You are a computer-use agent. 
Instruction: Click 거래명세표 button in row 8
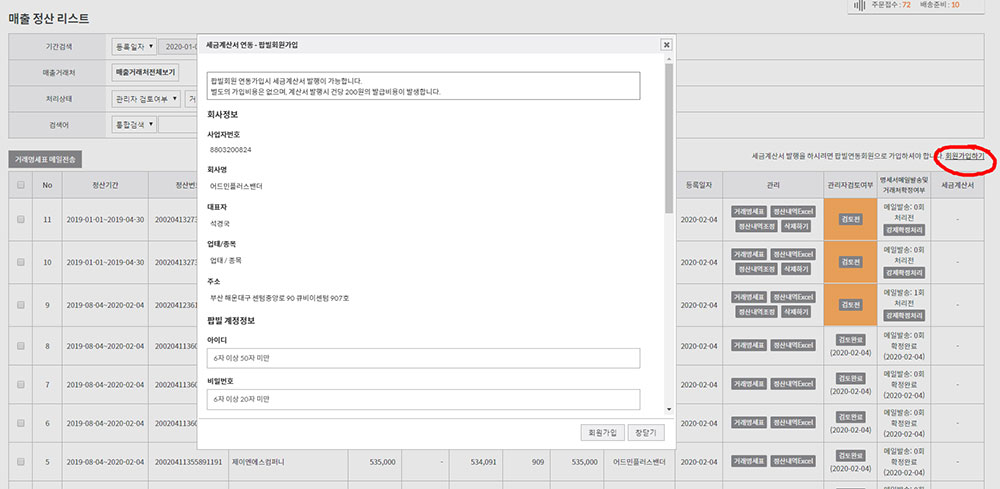pyautogui.click(x=749, y=346)
